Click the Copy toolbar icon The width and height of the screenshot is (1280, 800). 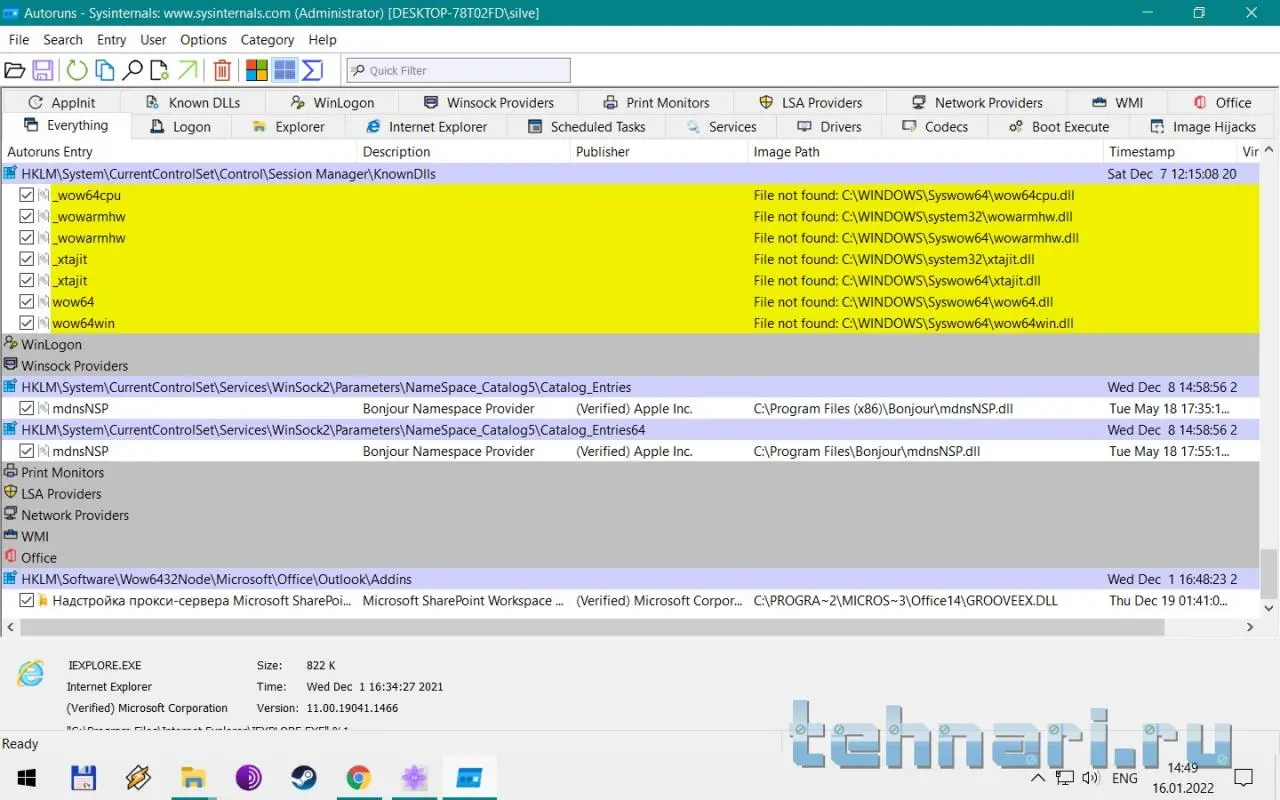(105, 70)
